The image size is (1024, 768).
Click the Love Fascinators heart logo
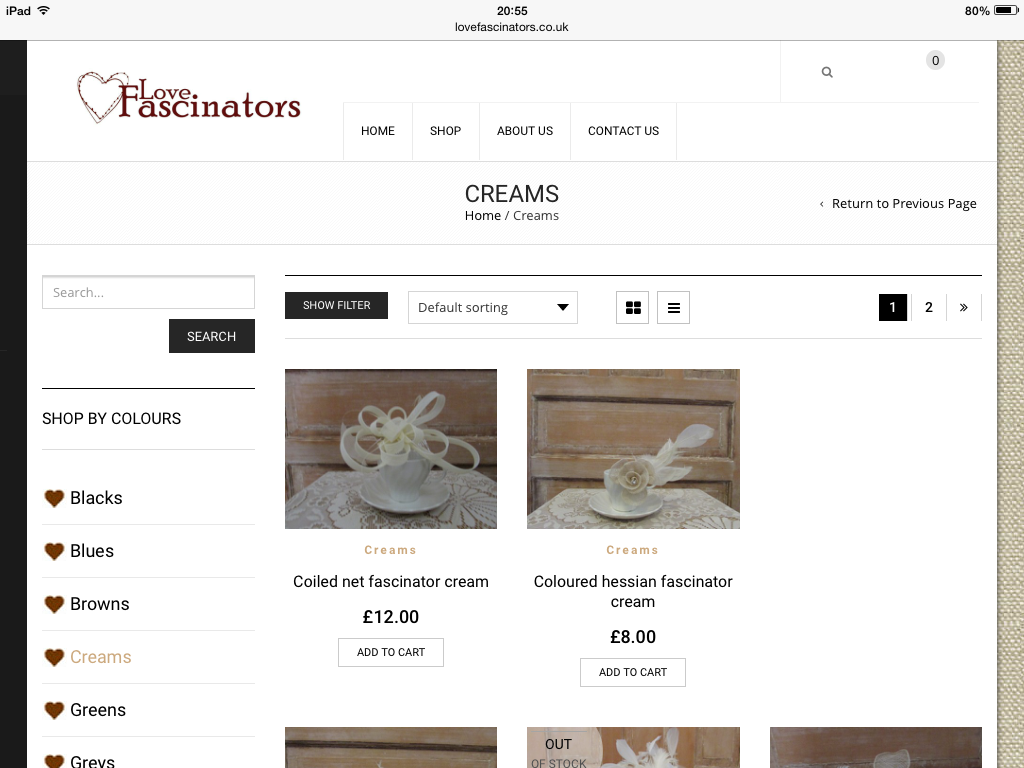tap(189, 98)
